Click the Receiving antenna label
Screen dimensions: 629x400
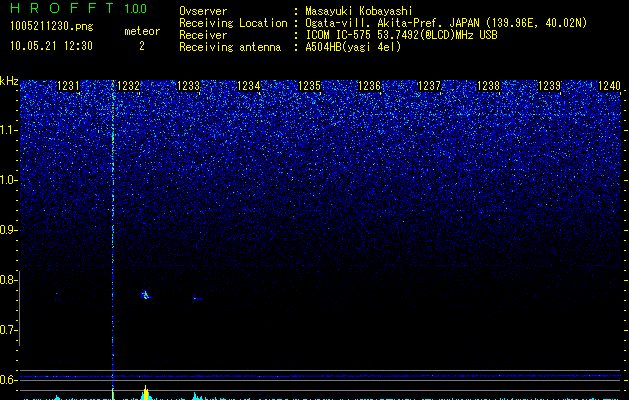click(x=230, y=47)
